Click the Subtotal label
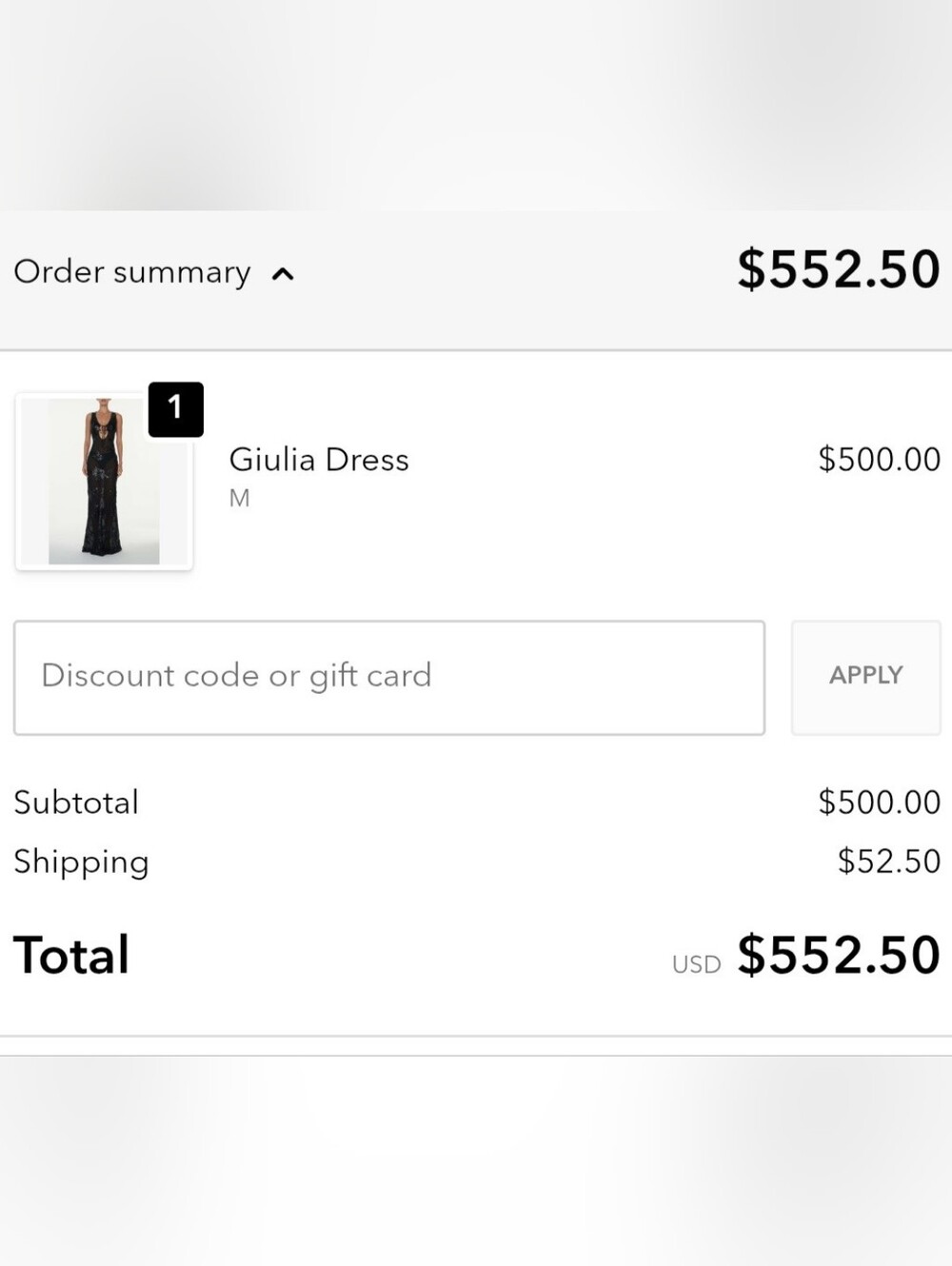 76,802
